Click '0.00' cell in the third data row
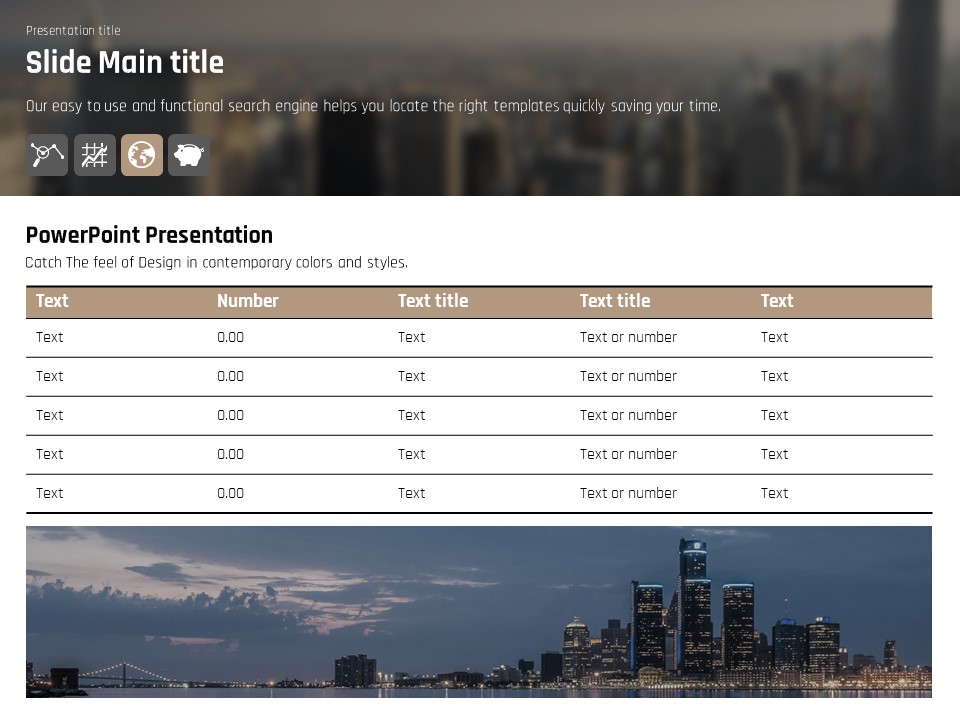Viewport: 960px width, 720px height. [230, 415]
